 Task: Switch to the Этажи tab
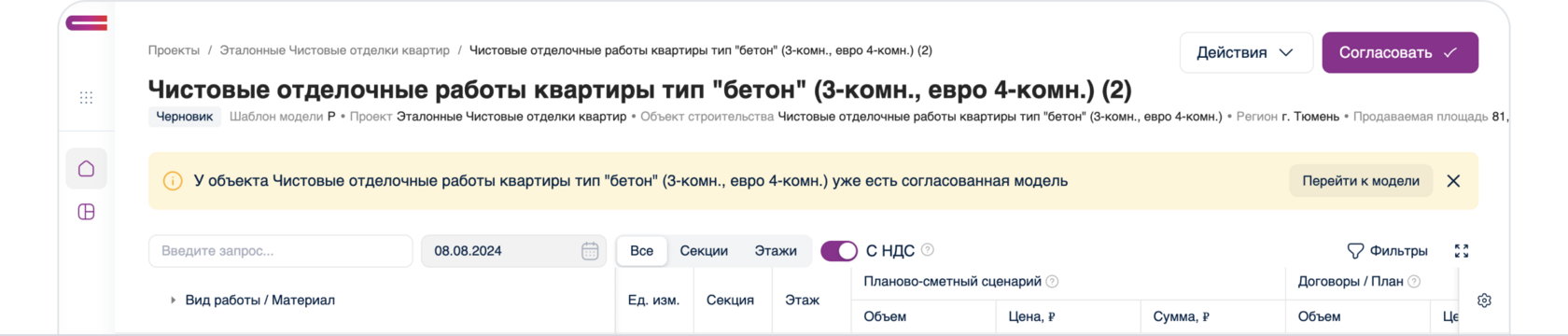pos(776,251)
